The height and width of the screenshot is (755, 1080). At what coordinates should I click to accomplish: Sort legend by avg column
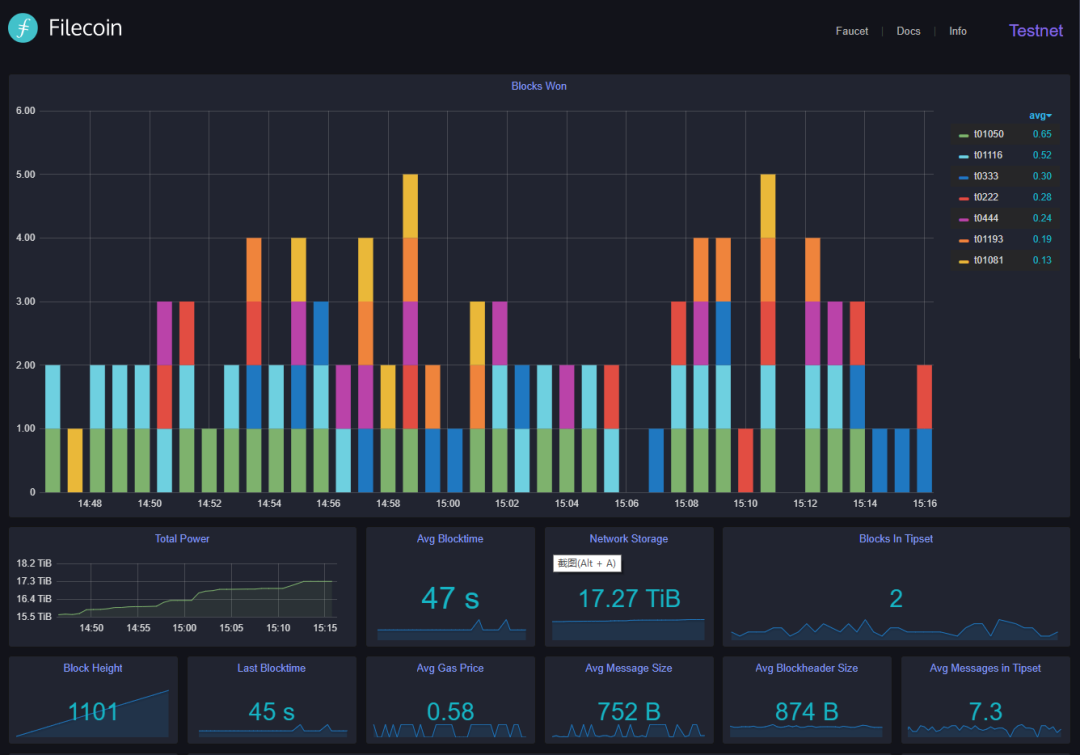tap(1040, 116)
